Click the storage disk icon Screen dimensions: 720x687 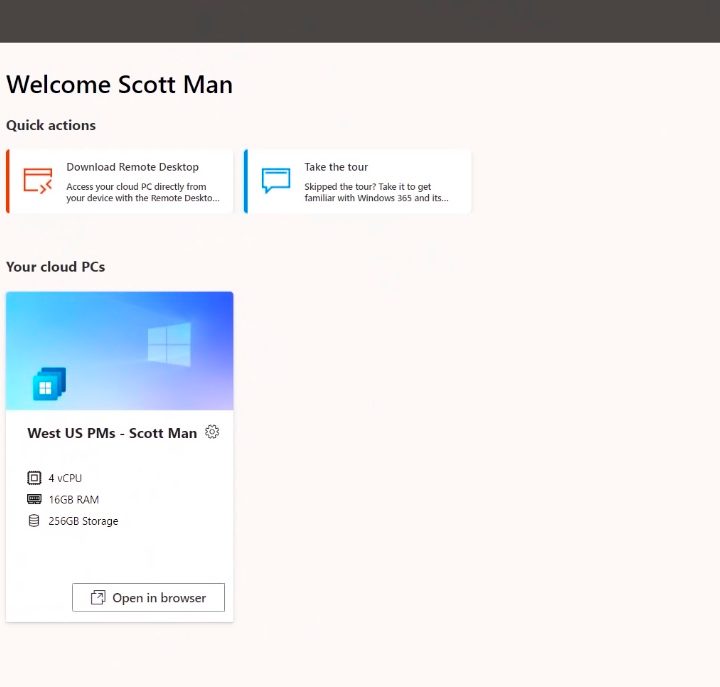point(34,521)
